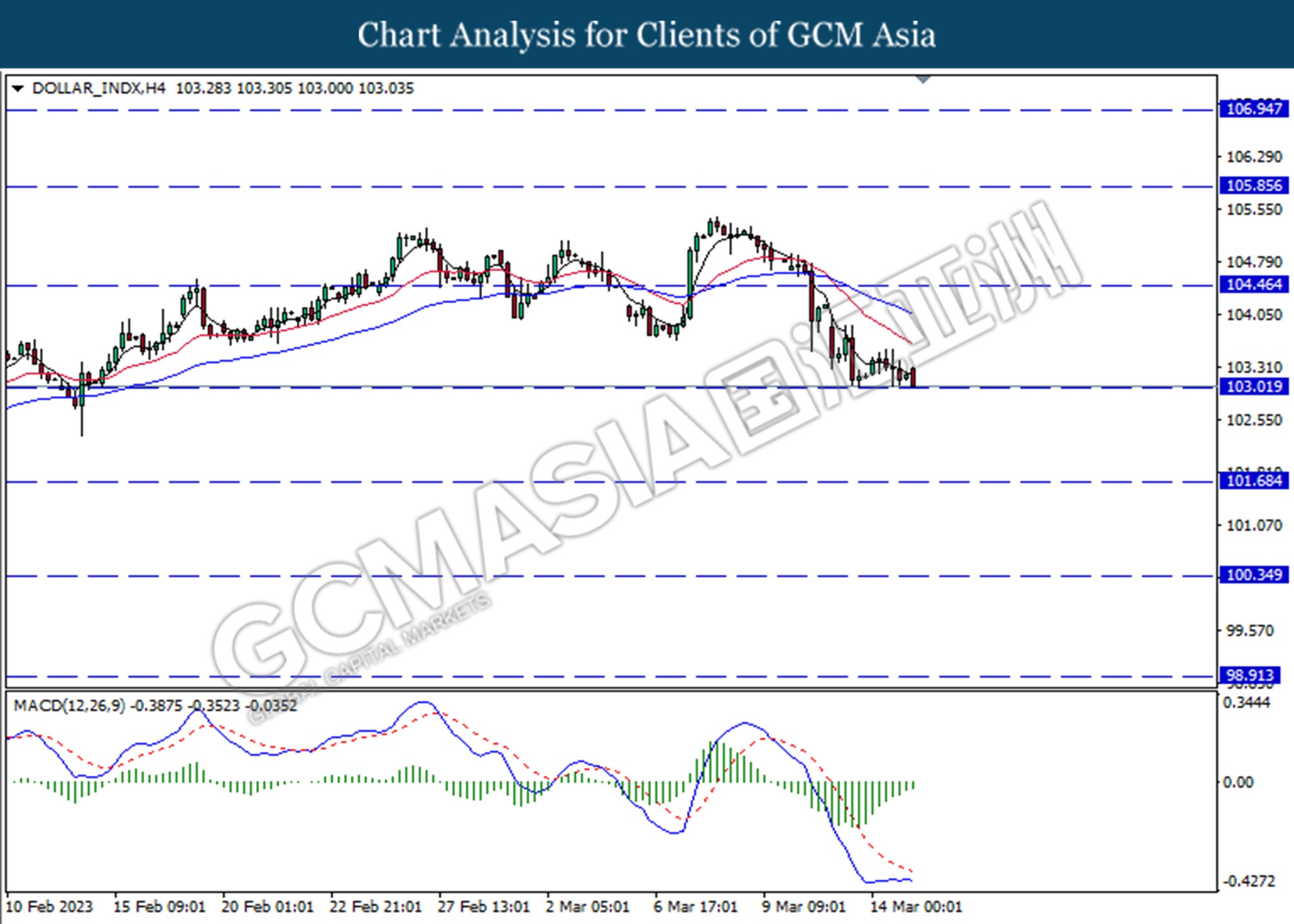Click the 106.290 price axis value
This screenshot has width=1294, height=924.
1254,157
